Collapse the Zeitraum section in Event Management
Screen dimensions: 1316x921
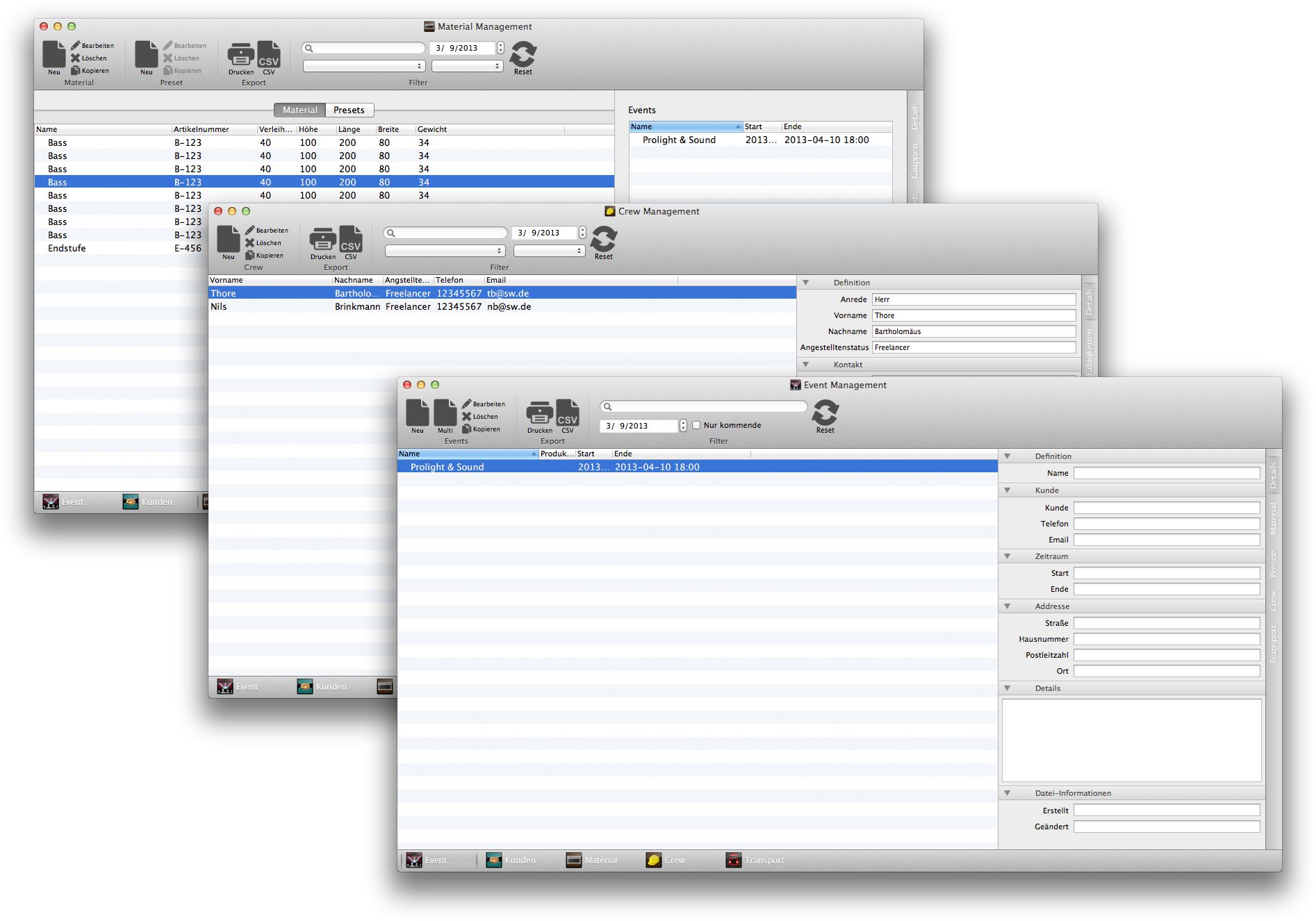pos(1007,556)
